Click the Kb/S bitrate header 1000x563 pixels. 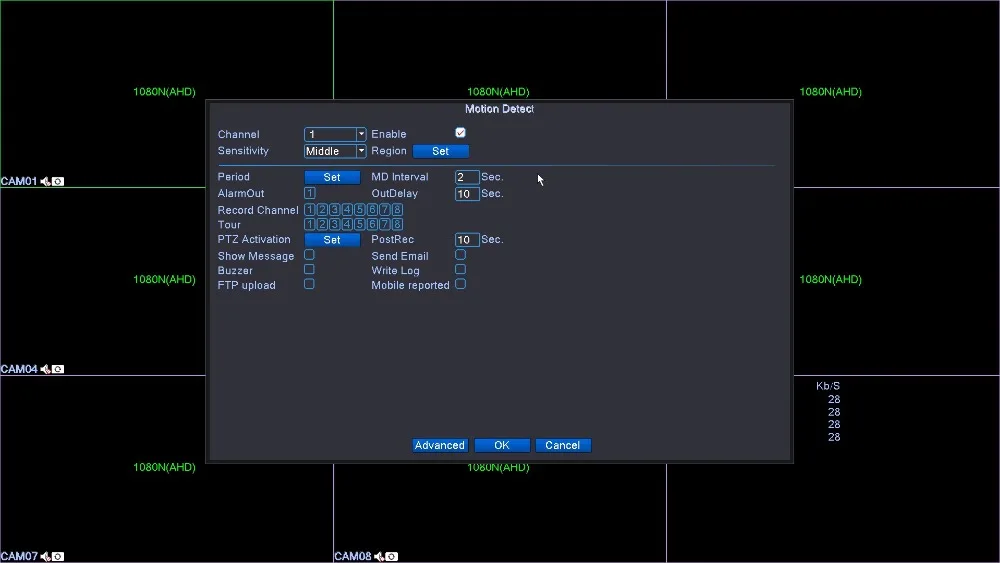click(828, 386)
